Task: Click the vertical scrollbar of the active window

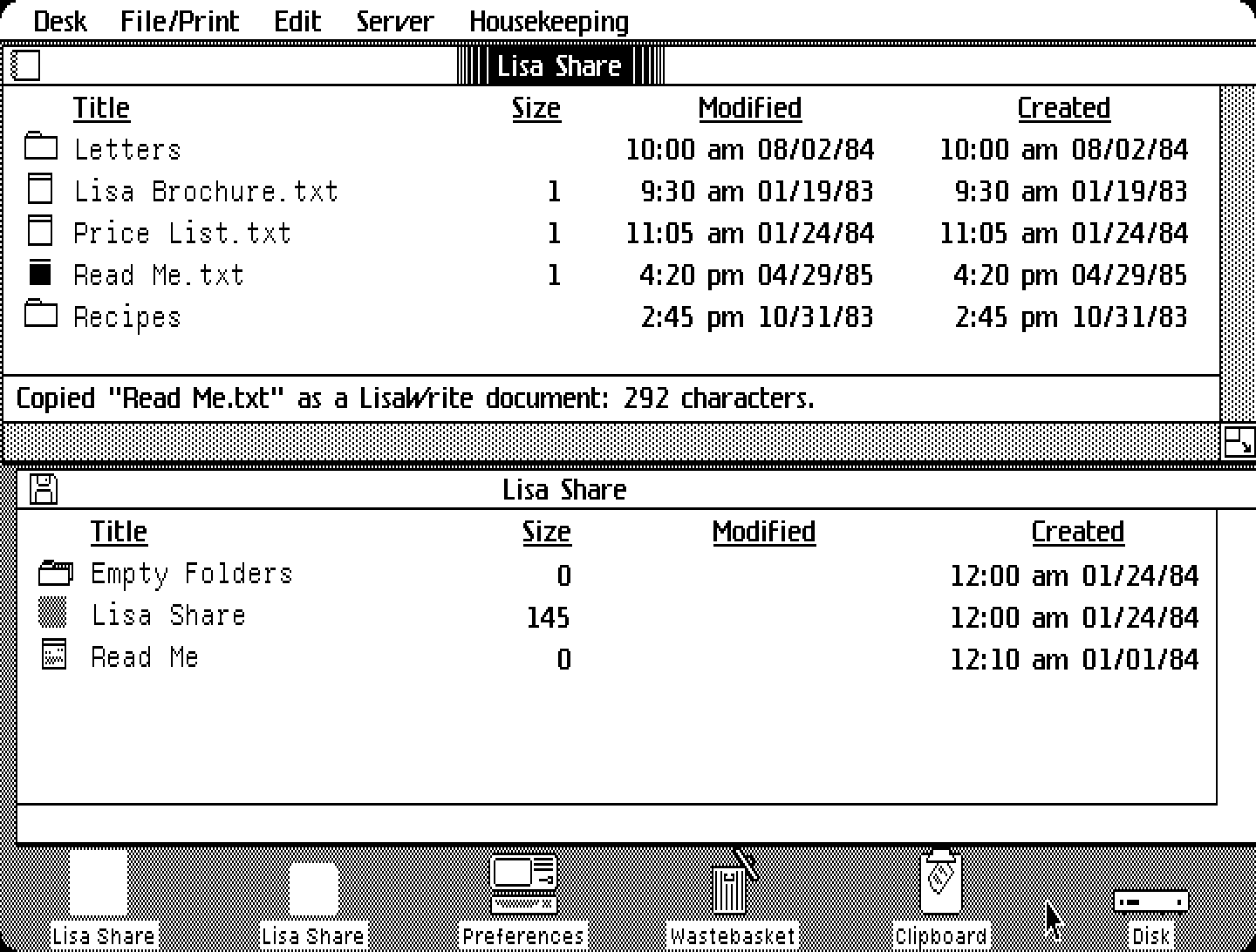Action: point(1239,255)
